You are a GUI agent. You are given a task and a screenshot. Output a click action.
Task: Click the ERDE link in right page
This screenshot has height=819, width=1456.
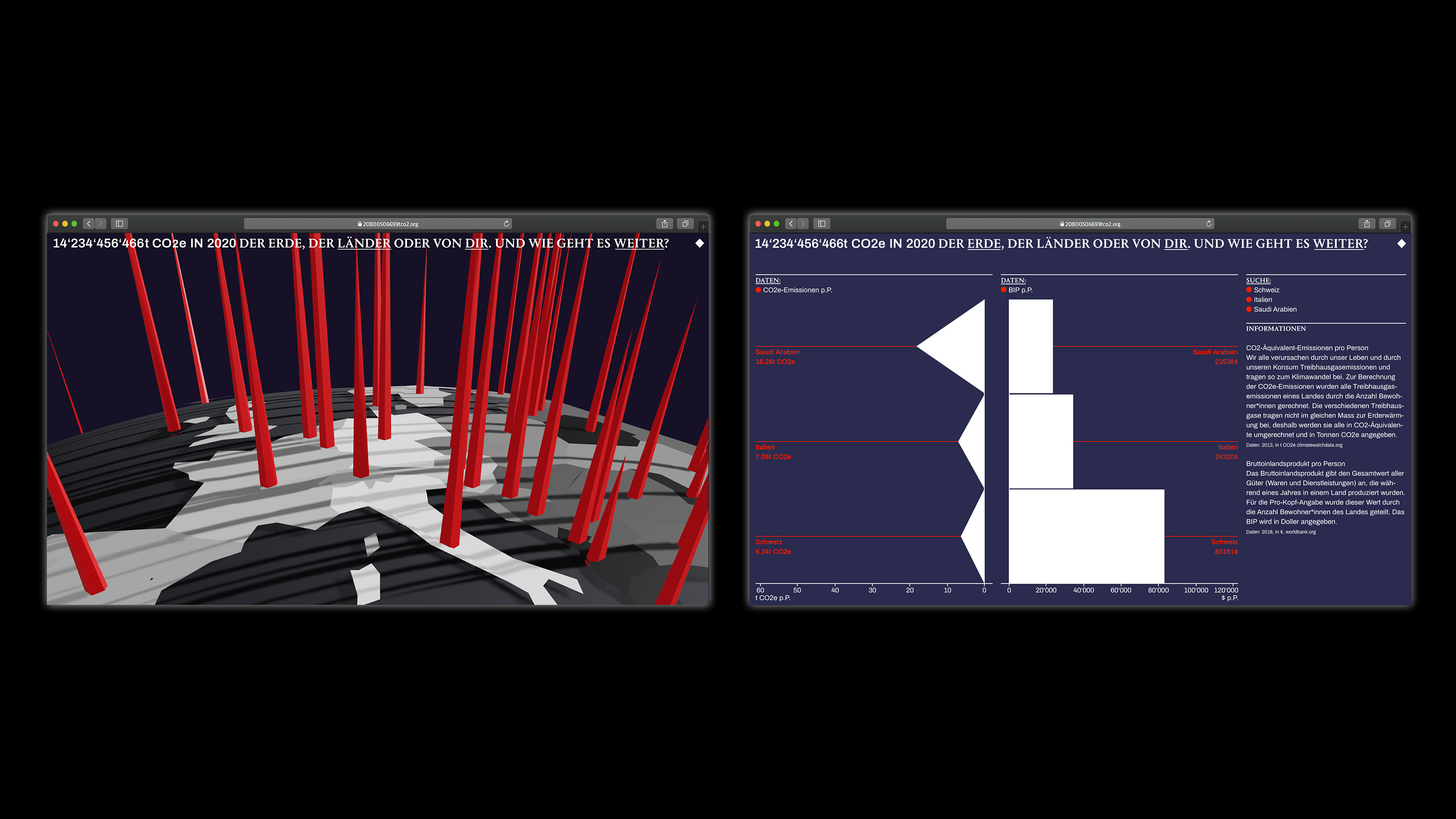(x=983, y=244)
